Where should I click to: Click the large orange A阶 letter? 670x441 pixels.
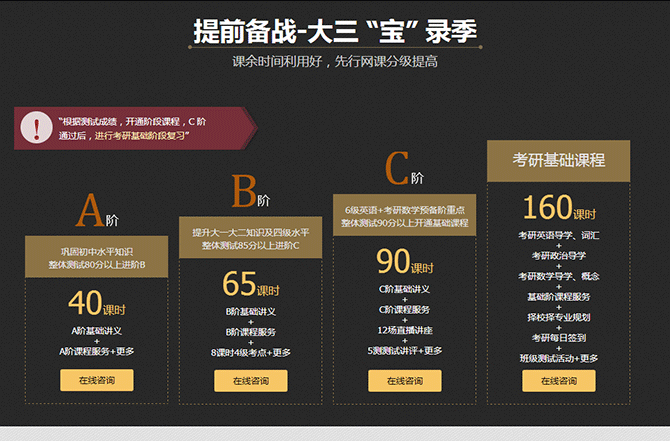click(x=92, y=211)
